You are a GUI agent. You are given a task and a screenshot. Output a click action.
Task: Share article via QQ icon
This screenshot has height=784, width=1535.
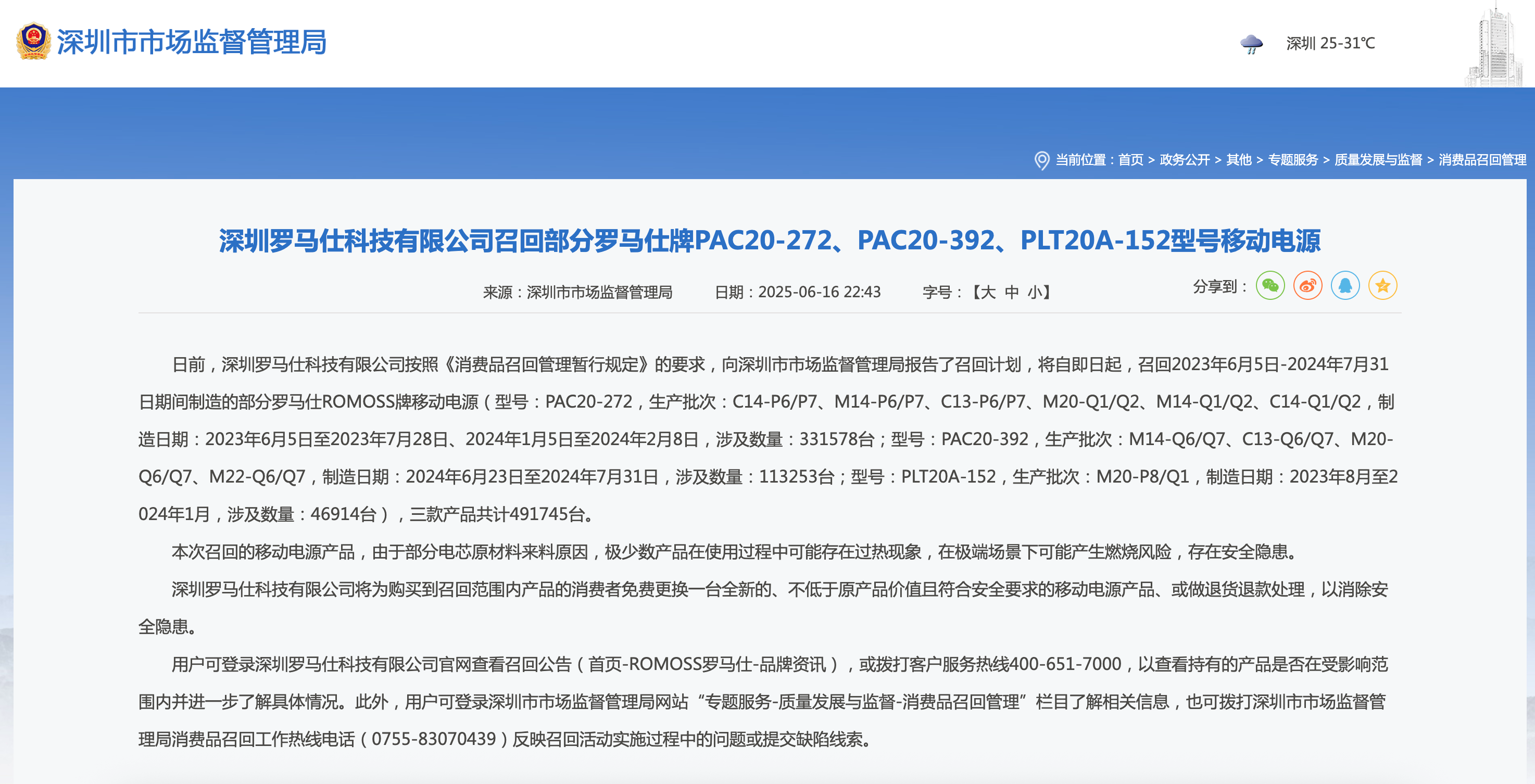click(1345, 286)
